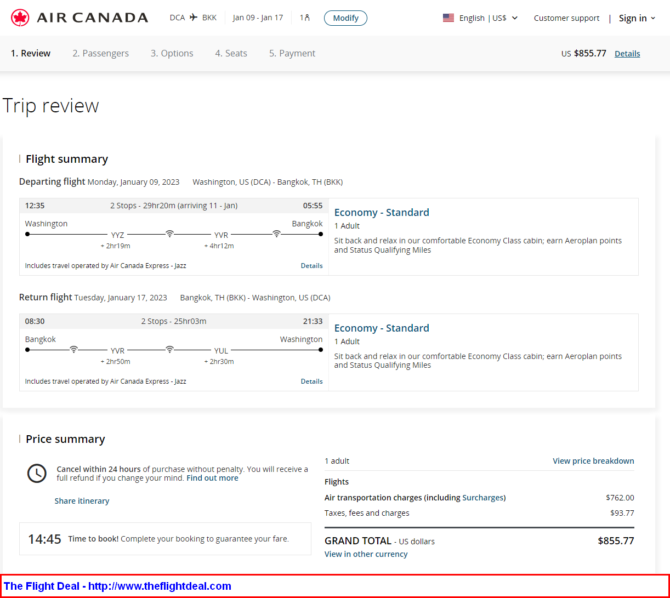
Task: Expand the Sign in menu
Action: point(637,18)
